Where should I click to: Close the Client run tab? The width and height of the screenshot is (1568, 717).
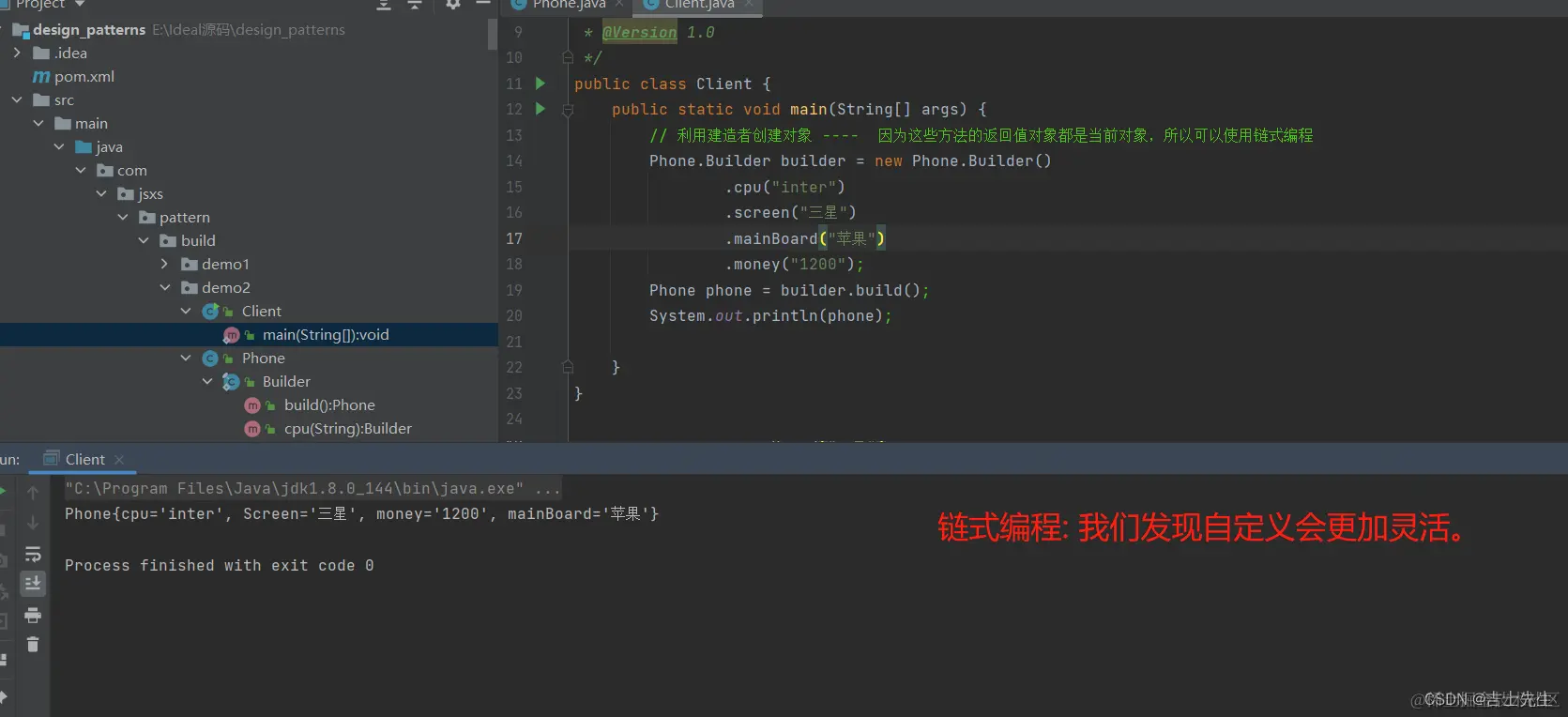point(119,460)
